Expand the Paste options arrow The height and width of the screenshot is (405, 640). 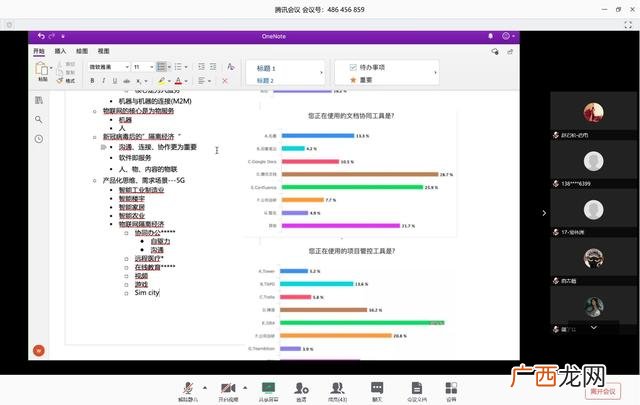tap(51, 68)
